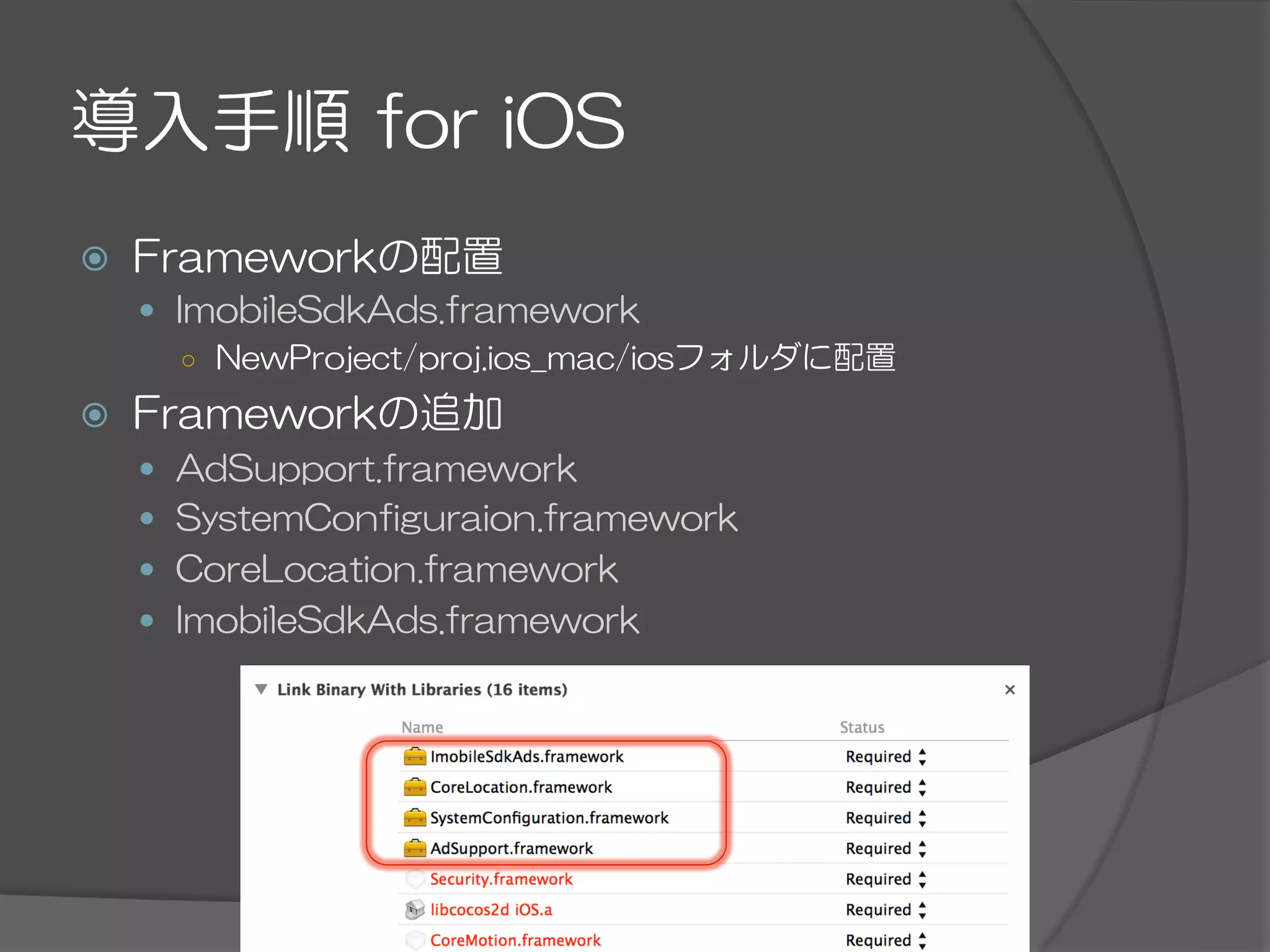This screenshot has height=952, width=1270.
Task: Select the red Security.framework row name
Action: click(x=501, y=879)
